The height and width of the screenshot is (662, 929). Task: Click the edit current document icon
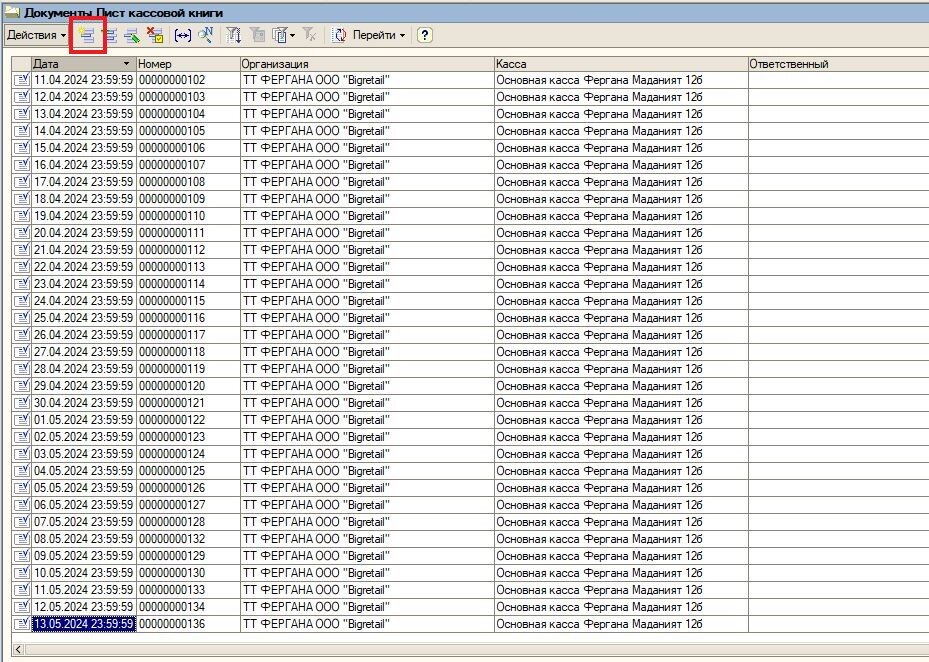click(132, 36)
